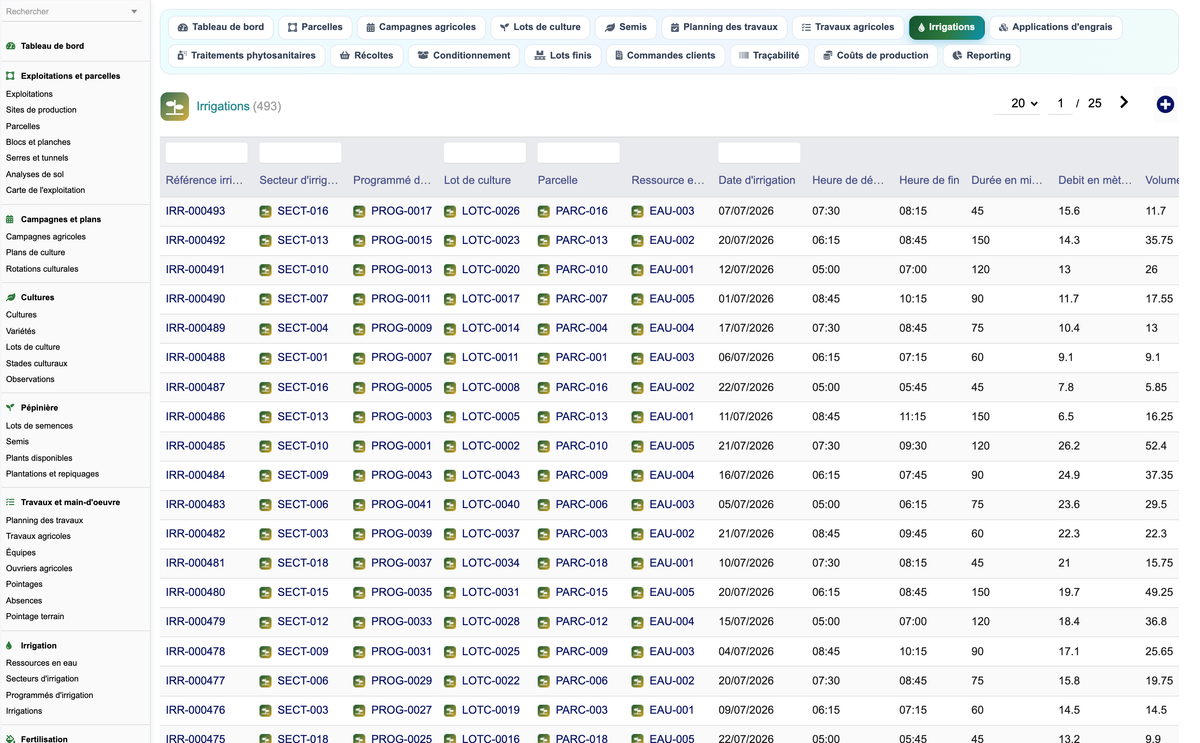Click the Irrigations module icon beside the title
This screenshot has width=1200, height=743.
point(175,106)
